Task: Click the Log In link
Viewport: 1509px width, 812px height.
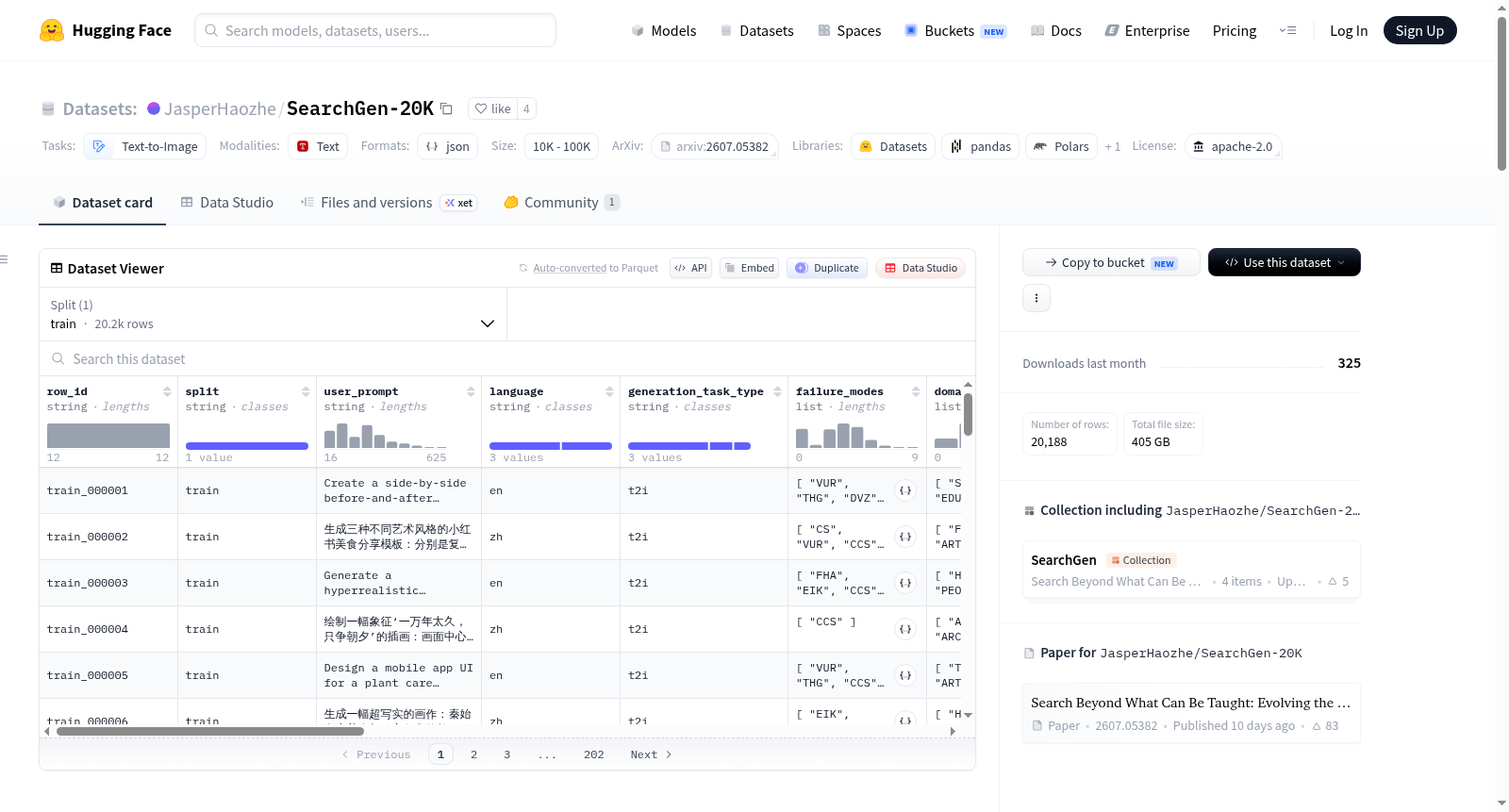Action: (x=1349, y=30)
